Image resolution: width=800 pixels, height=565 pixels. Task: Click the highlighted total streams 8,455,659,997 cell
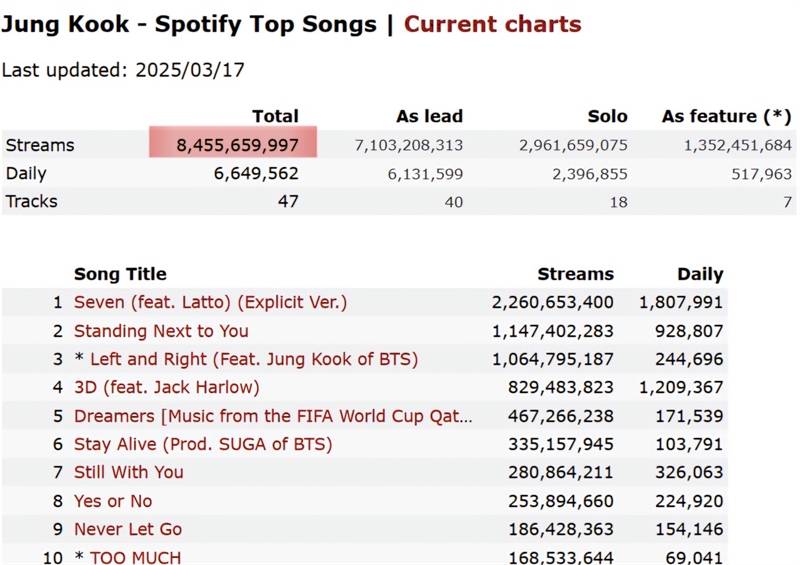(233, 142)
